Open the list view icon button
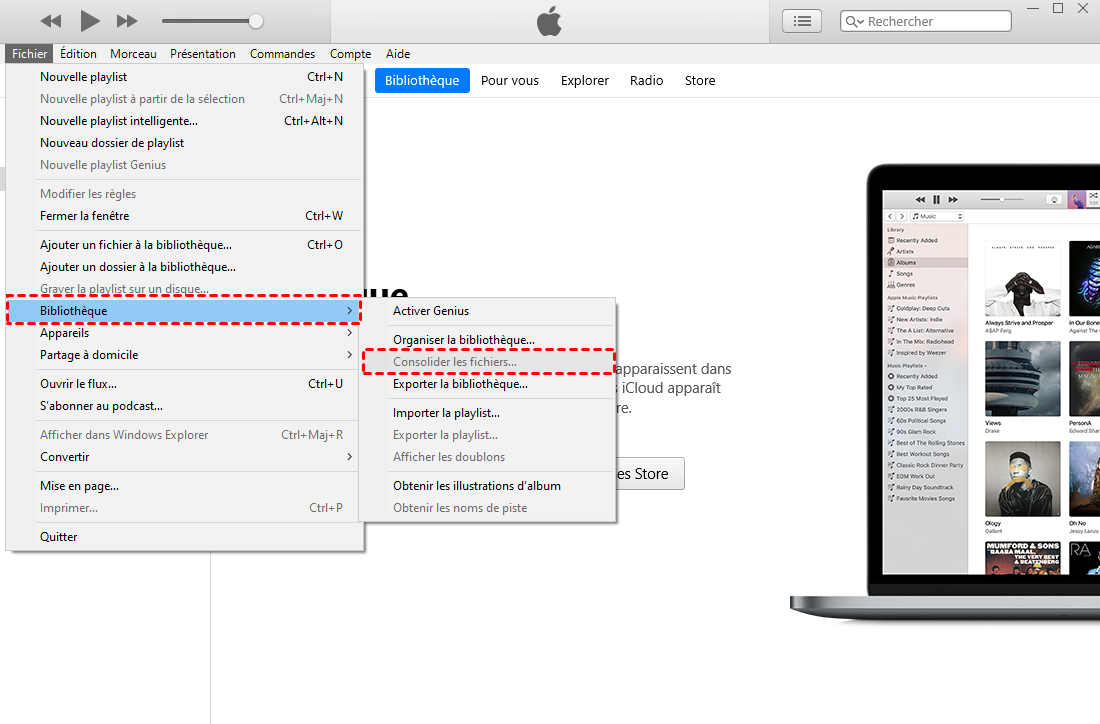 (802, 21)
